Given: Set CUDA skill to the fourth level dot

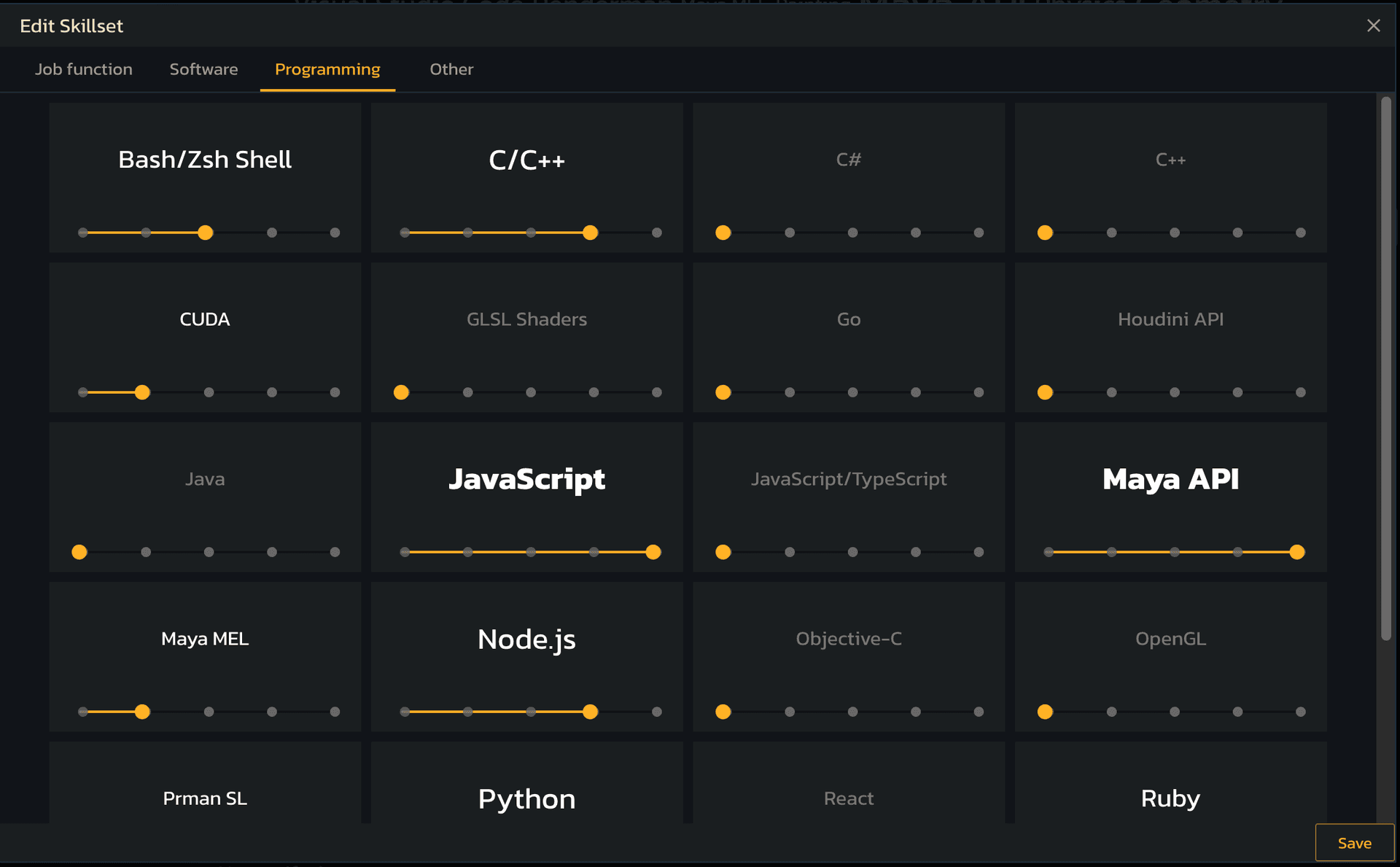Looking at the screenshot, I should pos(272,392).
